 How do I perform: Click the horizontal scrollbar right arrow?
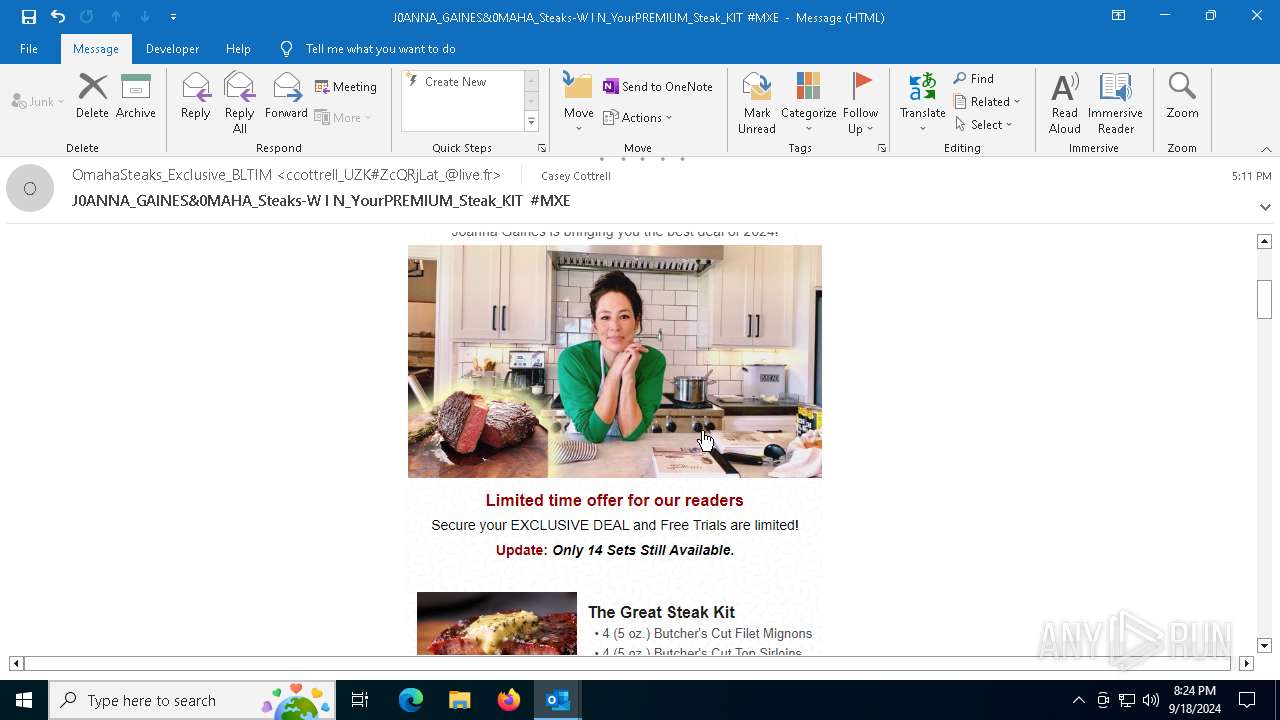coord(1246,663)
